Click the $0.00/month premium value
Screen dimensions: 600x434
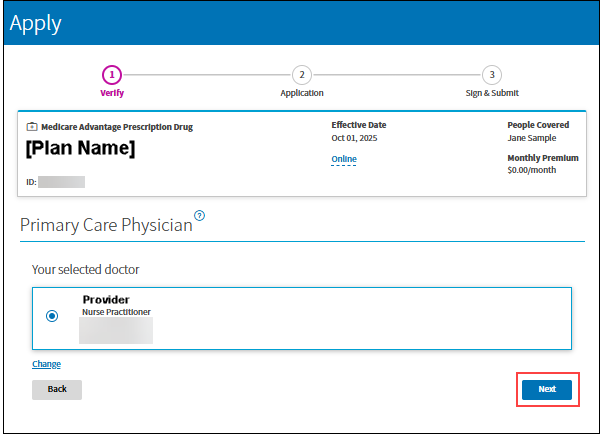point(532,170)
